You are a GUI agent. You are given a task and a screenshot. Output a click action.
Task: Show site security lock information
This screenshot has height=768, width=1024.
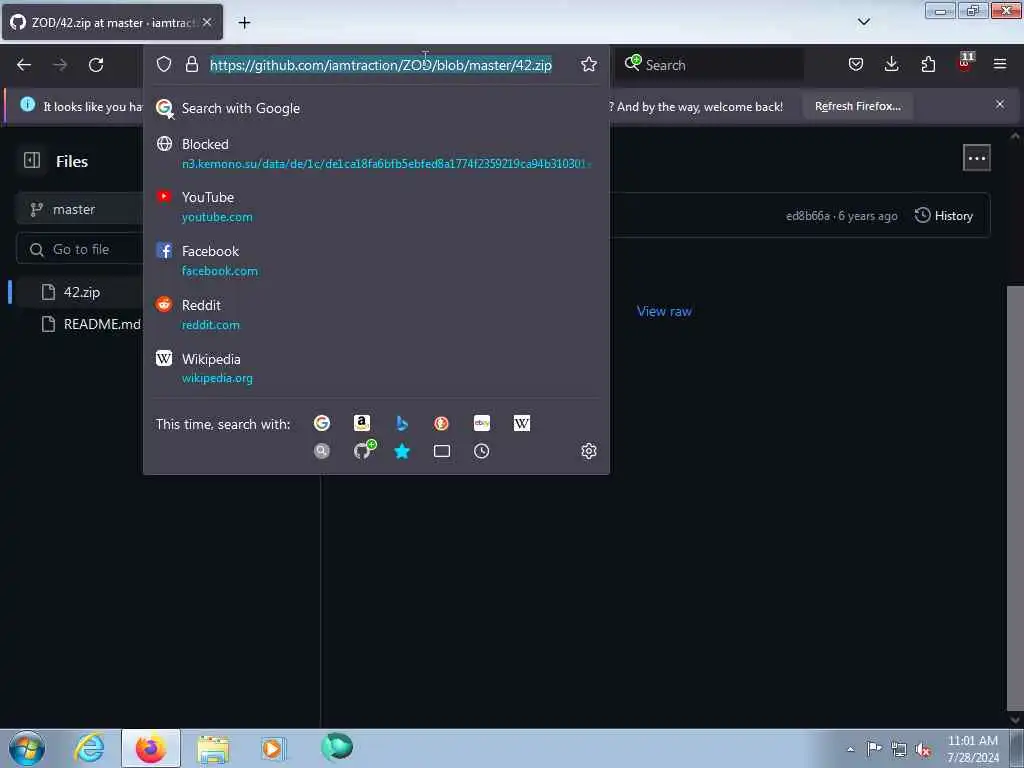point(191,64)
